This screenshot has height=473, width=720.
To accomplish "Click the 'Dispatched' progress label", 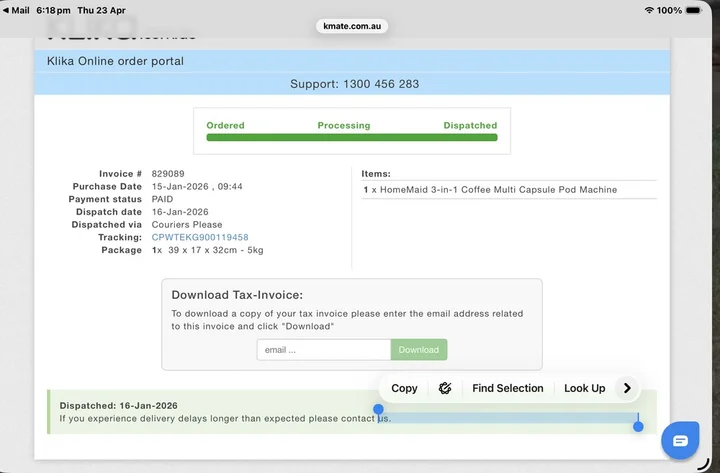I will (470, 125).
